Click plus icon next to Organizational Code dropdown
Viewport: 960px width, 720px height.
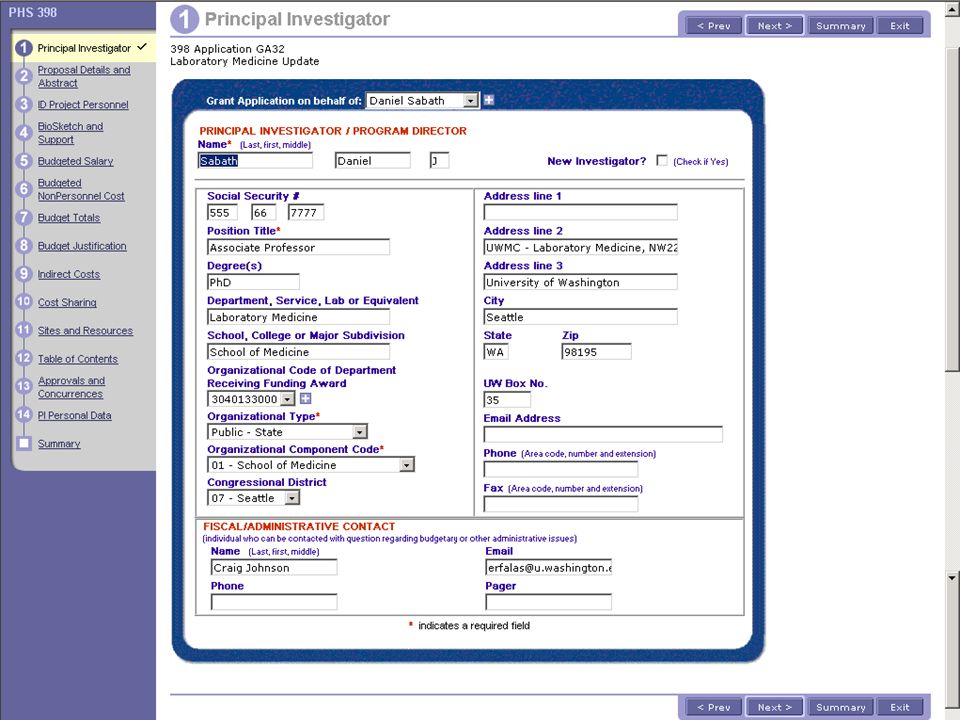click(x=306, y=399)
